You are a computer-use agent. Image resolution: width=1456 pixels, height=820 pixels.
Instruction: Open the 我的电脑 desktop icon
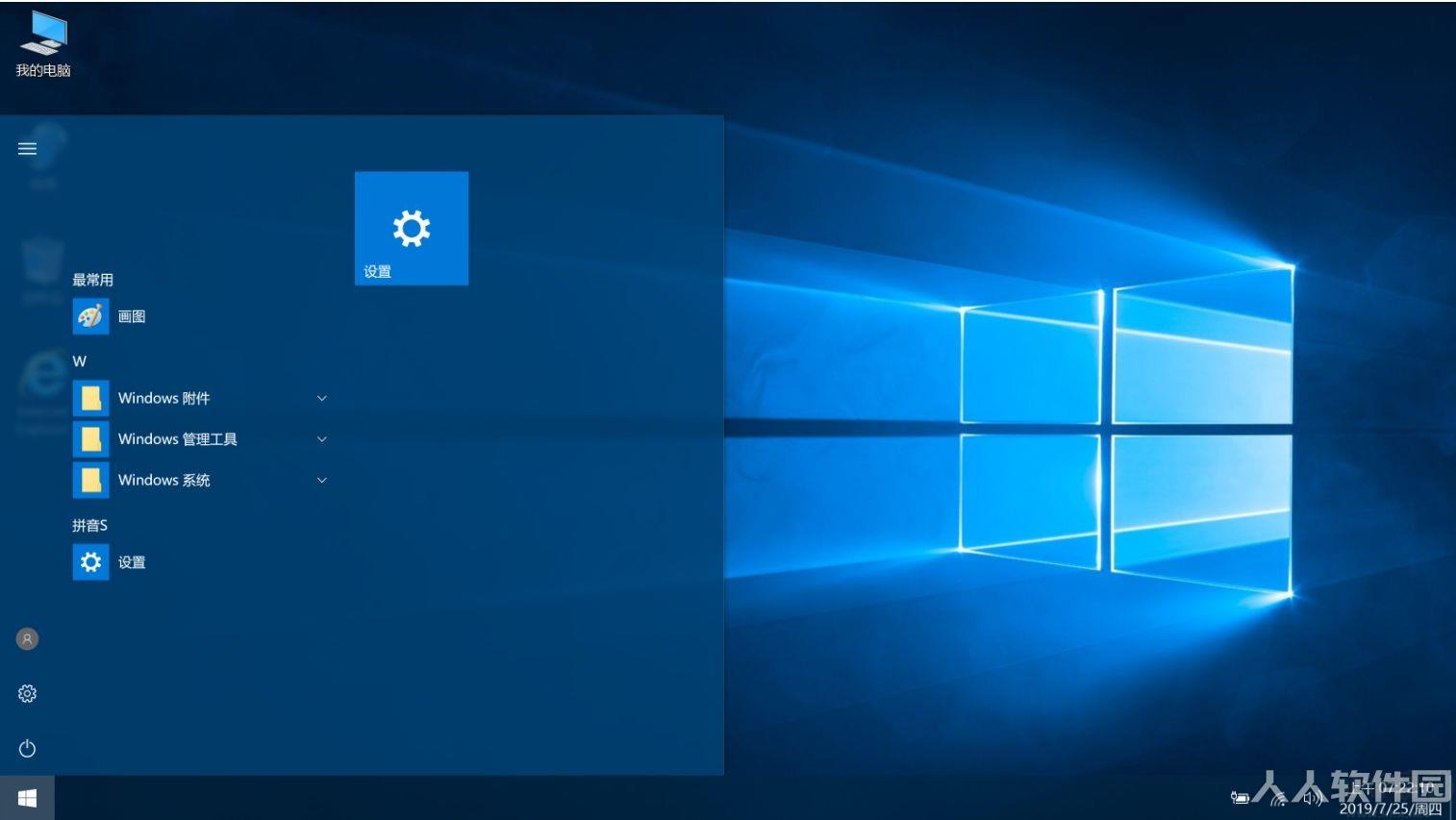pyautogui.click(x=43, y=44)
